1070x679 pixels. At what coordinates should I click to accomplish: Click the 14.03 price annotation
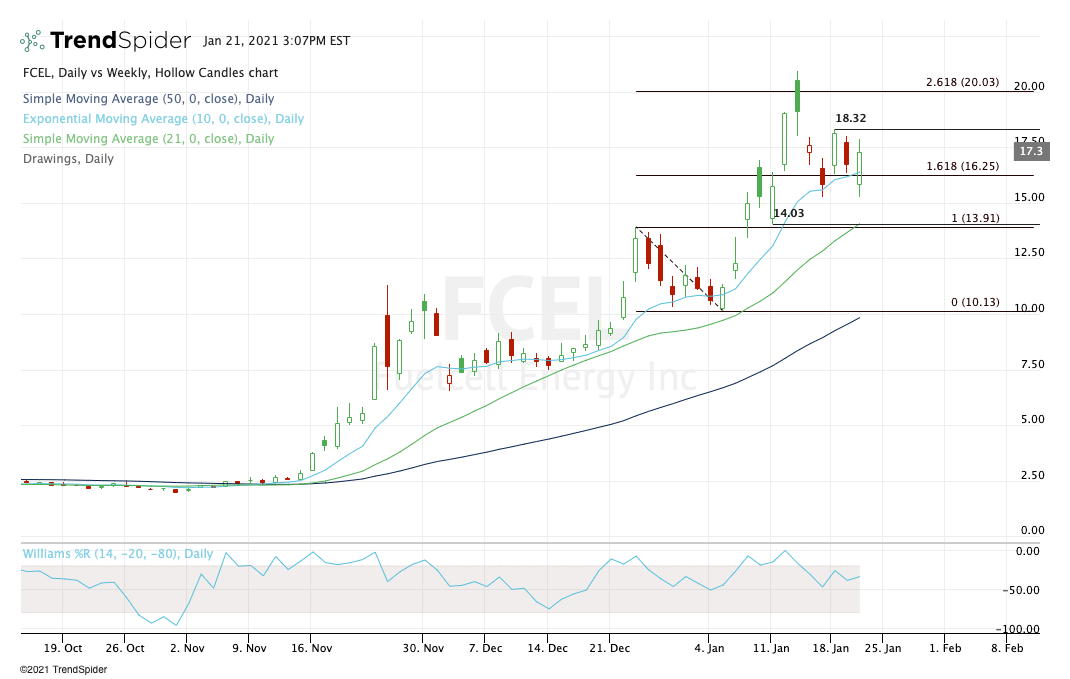pos(789,213)
